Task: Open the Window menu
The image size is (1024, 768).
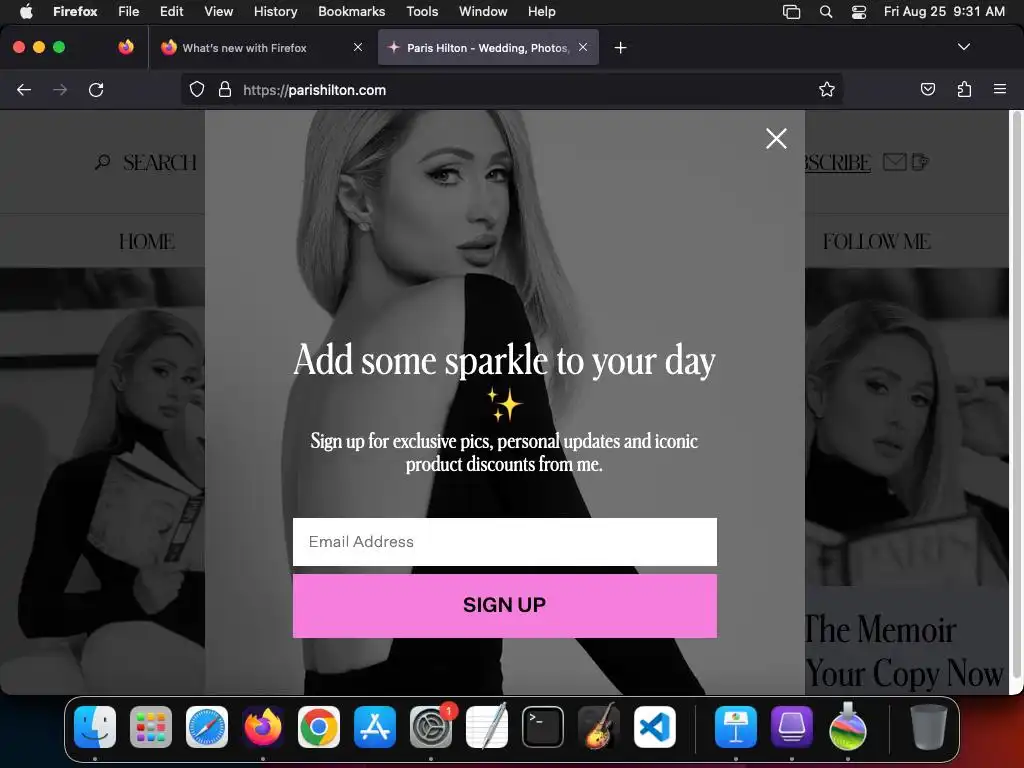Action: coord(483,11)
